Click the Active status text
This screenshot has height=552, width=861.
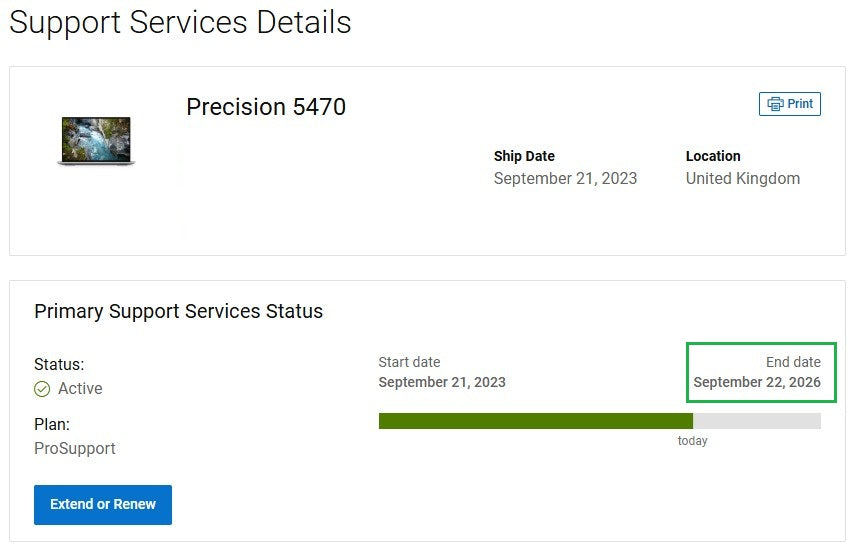pyautogui.click(x=80, y=389)
